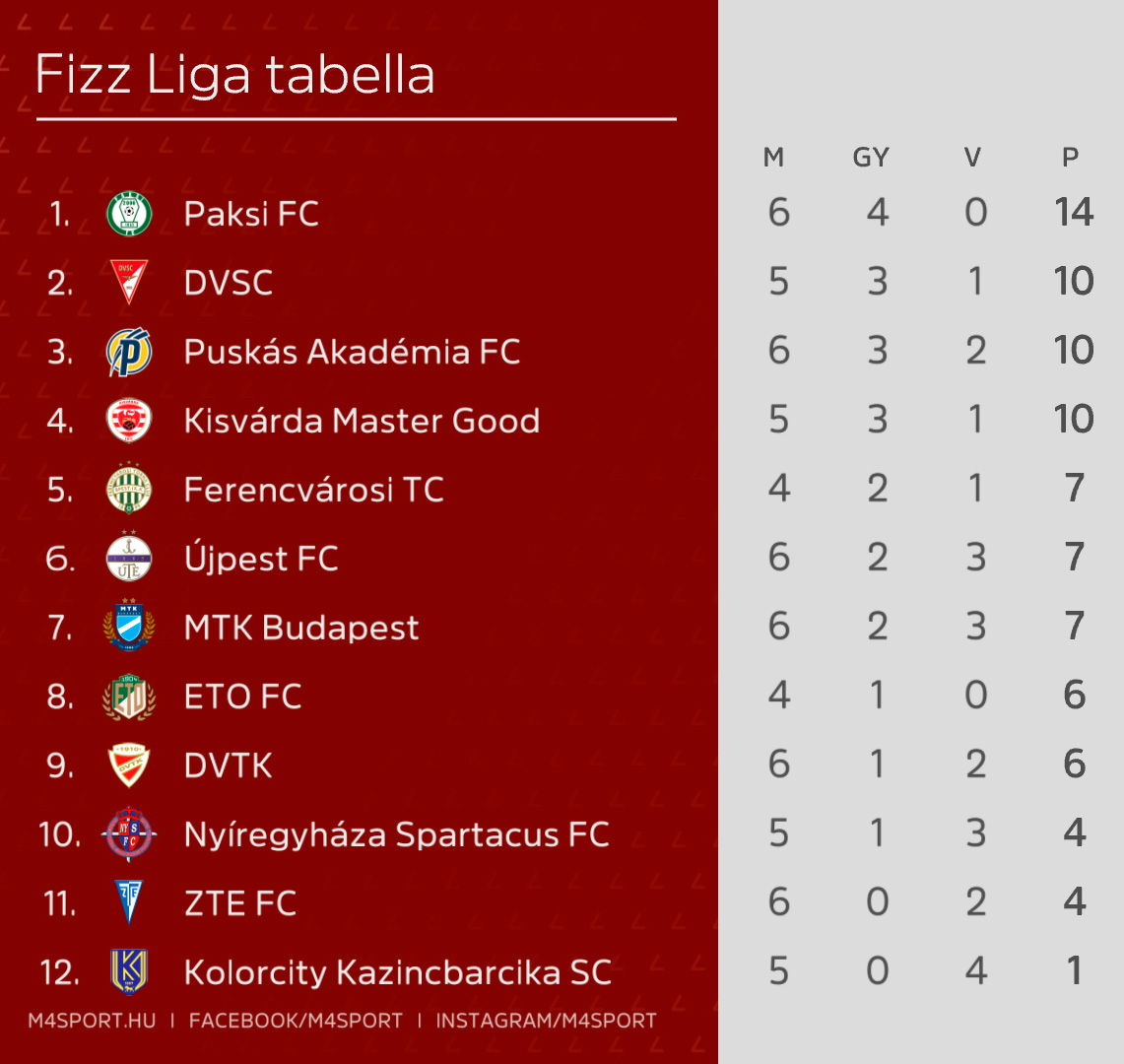Screen dimensions: 1124x1064
Task: Open the INSTAGRAM/M4SPORT link
Action: tap(546, 1021)
